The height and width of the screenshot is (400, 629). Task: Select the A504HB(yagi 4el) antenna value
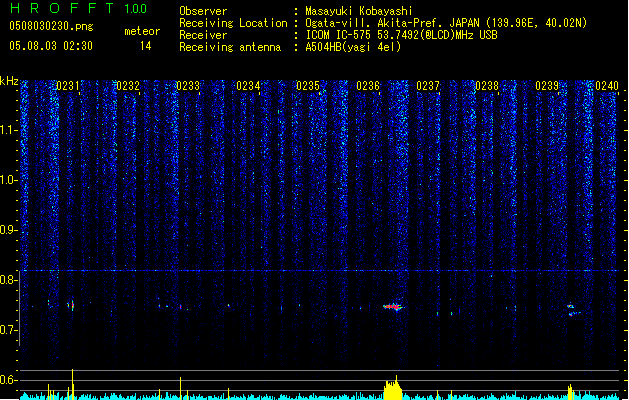click(353, 47)
